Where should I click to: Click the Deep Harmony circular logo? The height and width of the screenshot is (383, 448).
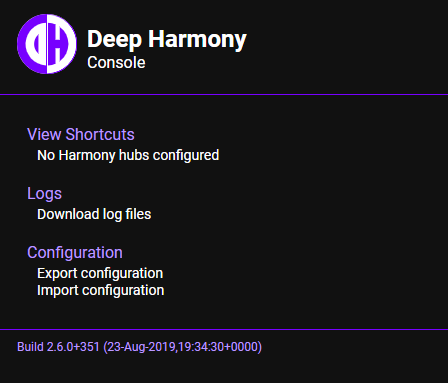point(47,44)
